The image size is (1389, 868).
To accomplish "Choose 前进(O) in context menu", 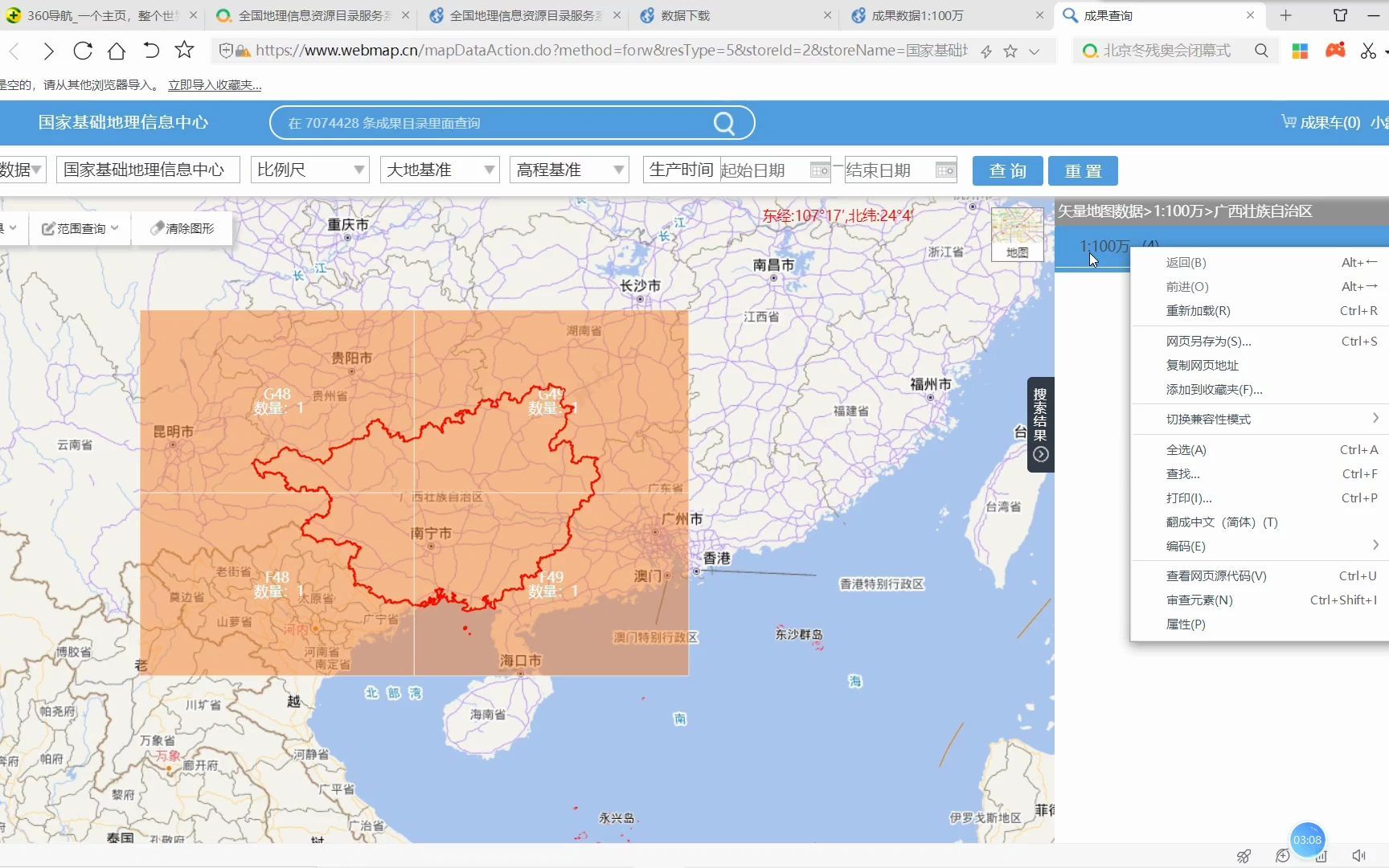I will tap(1260, 287).
